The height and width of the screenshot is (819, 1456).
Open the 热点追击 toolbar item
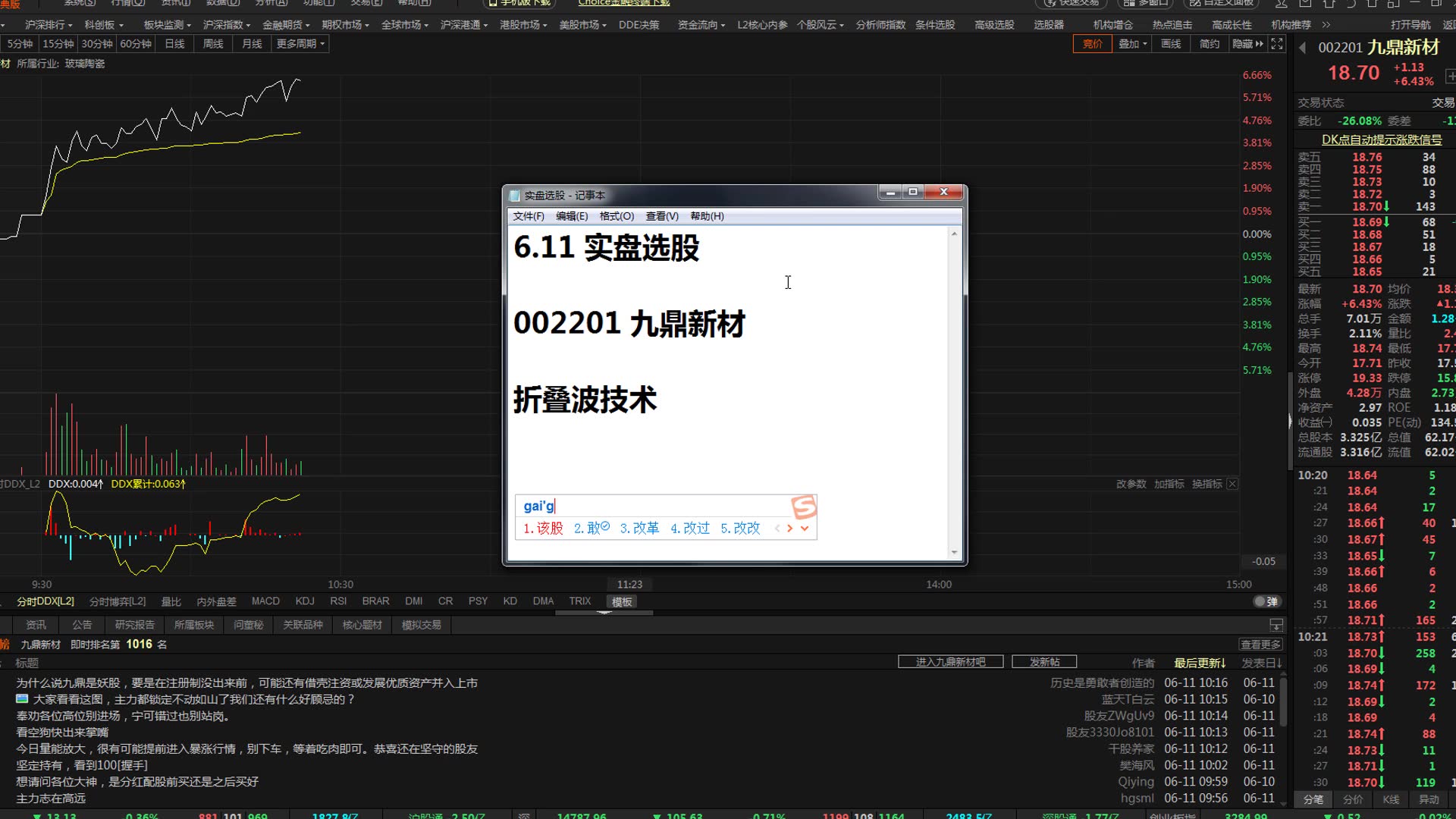click(1172, 25)
